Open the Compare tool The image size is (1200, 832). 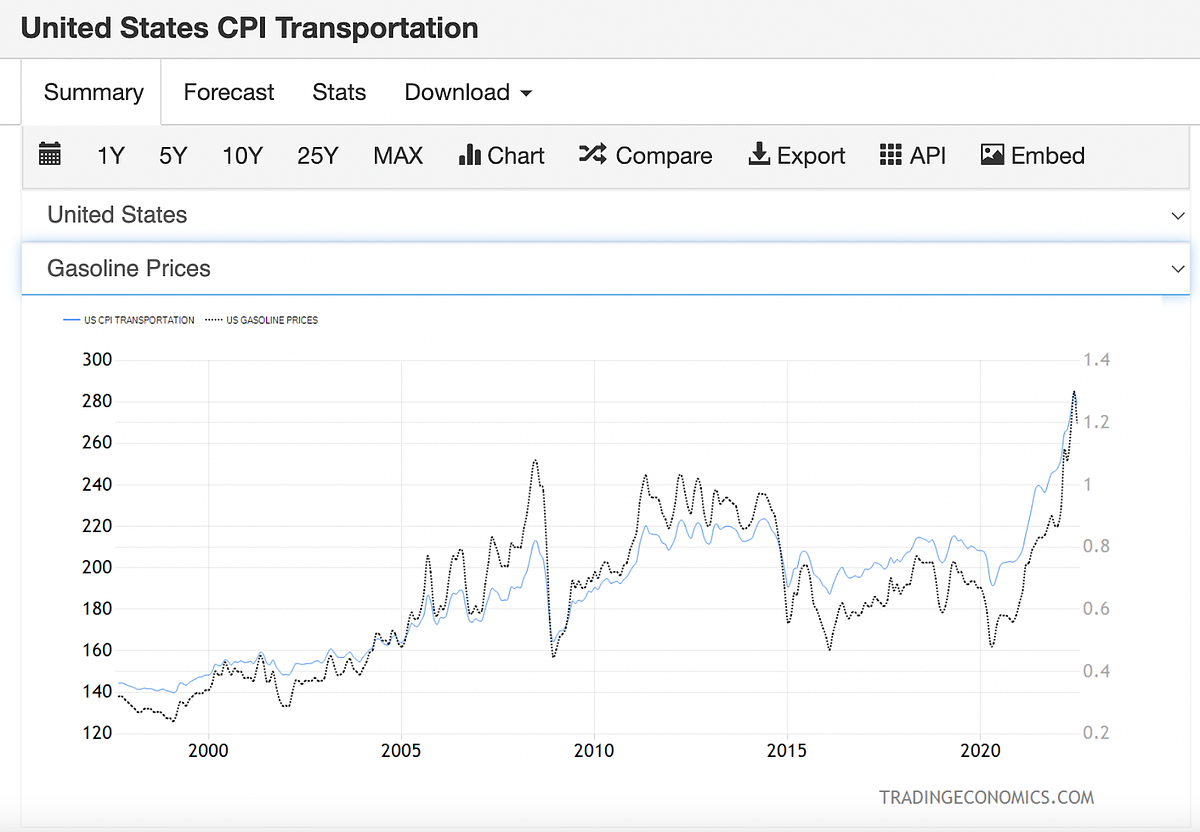pos(645,155)
